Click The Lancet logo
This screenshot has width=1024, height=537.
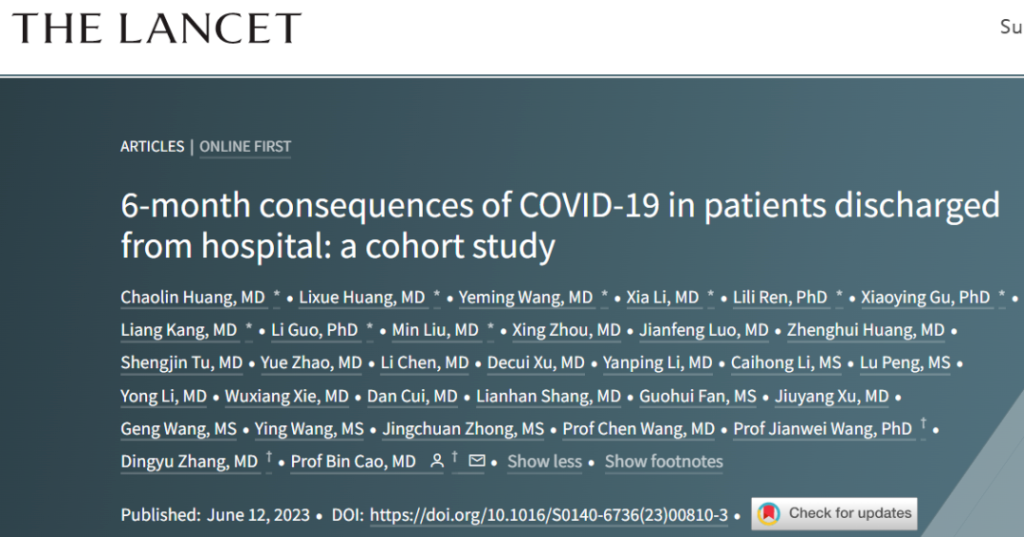coord(156,28)
